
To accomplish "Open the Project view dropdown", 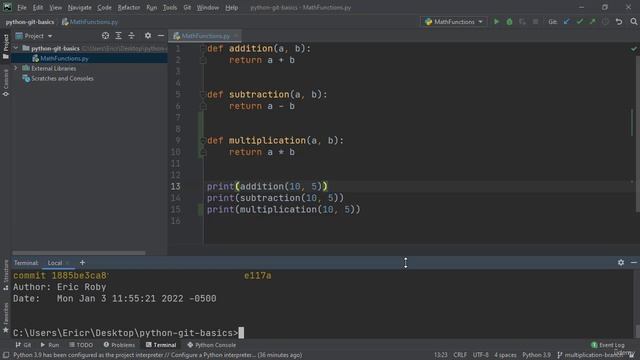I will 34,36.
